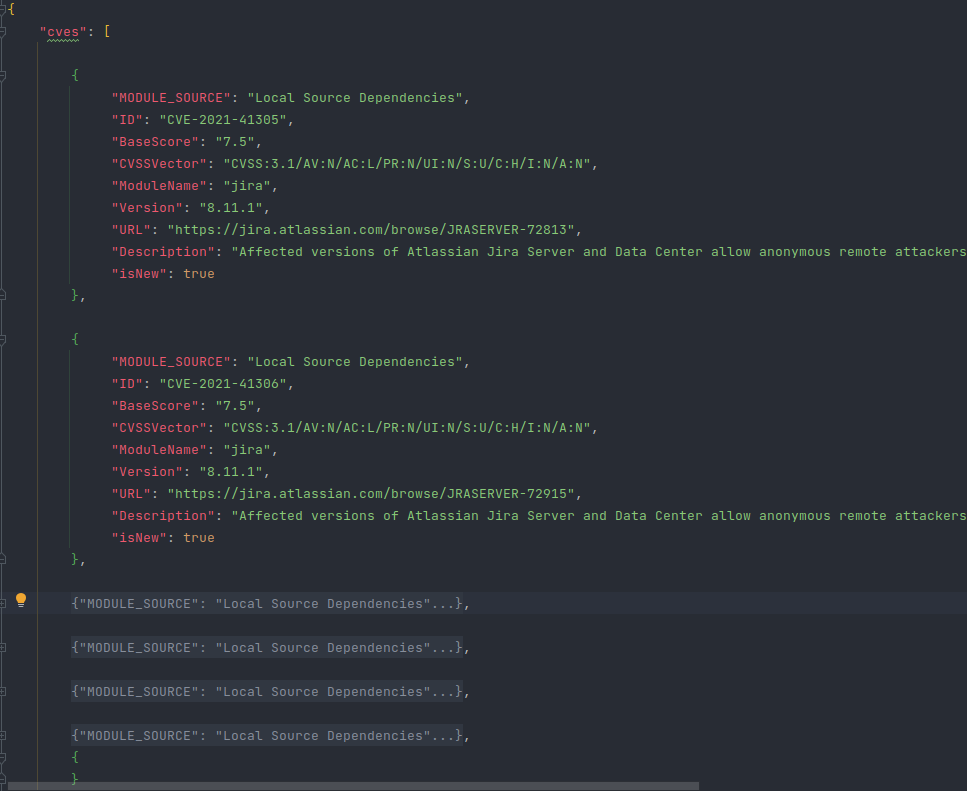Image resolution: width=967 pixels, height=791 pixels.
Task: Collapse the root JSON object fold marker
Action: pos(2,9)
